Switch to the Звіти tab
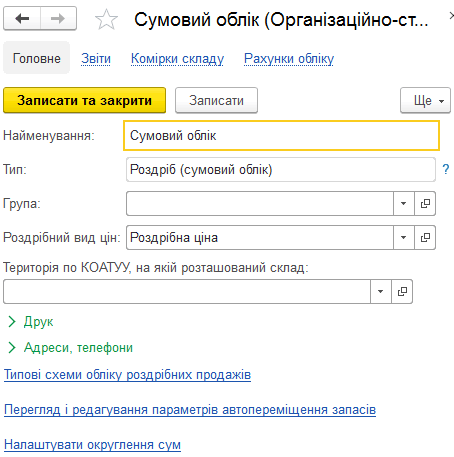 coord(96,59)
